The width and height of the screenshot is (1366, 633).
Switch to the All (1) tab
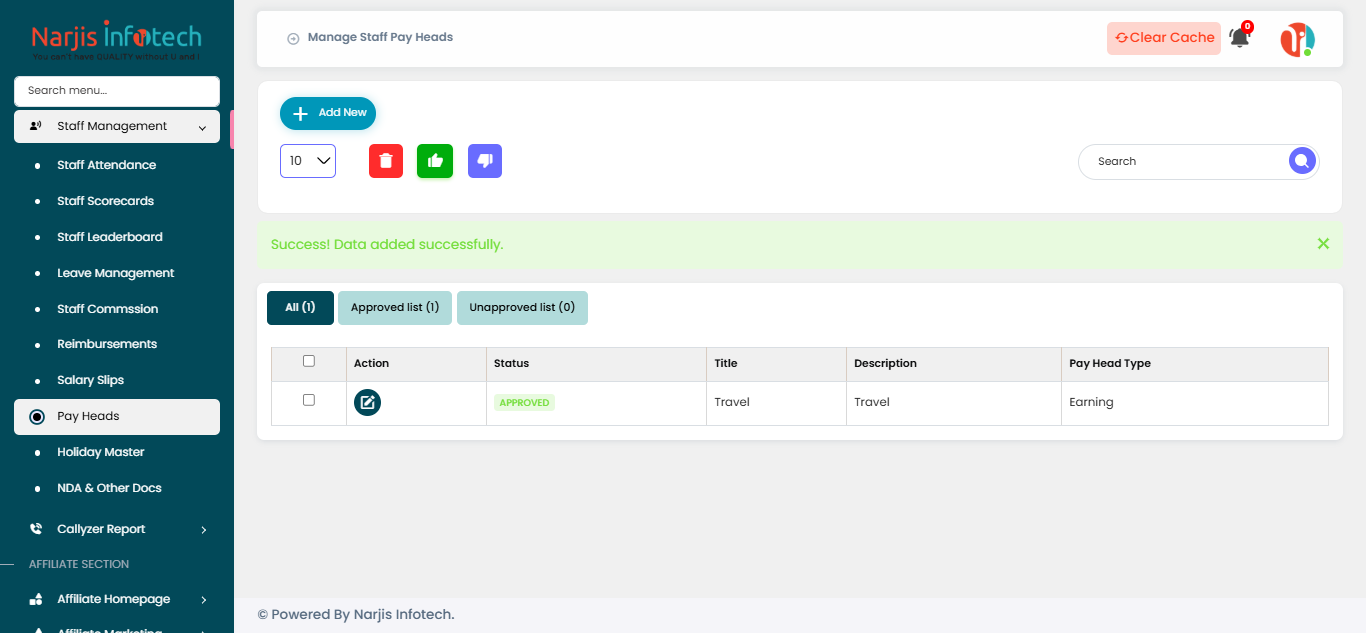click(x=300, y=308)
